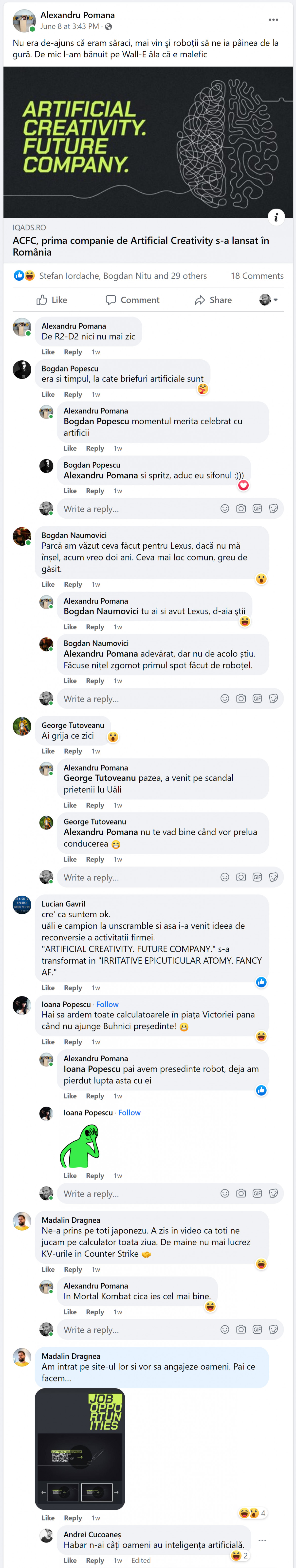View who reacted: Stefan Iordache and others

point(123,276)
